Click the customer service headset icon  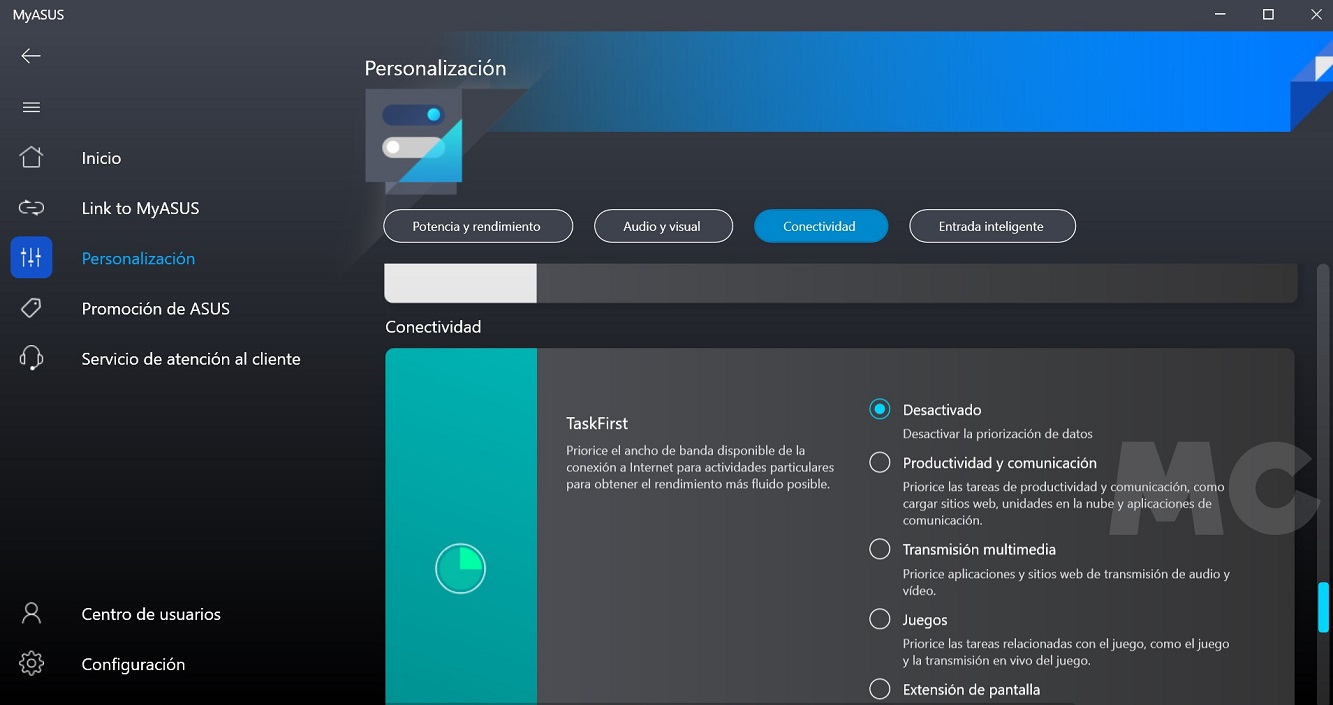pos(31,358)
